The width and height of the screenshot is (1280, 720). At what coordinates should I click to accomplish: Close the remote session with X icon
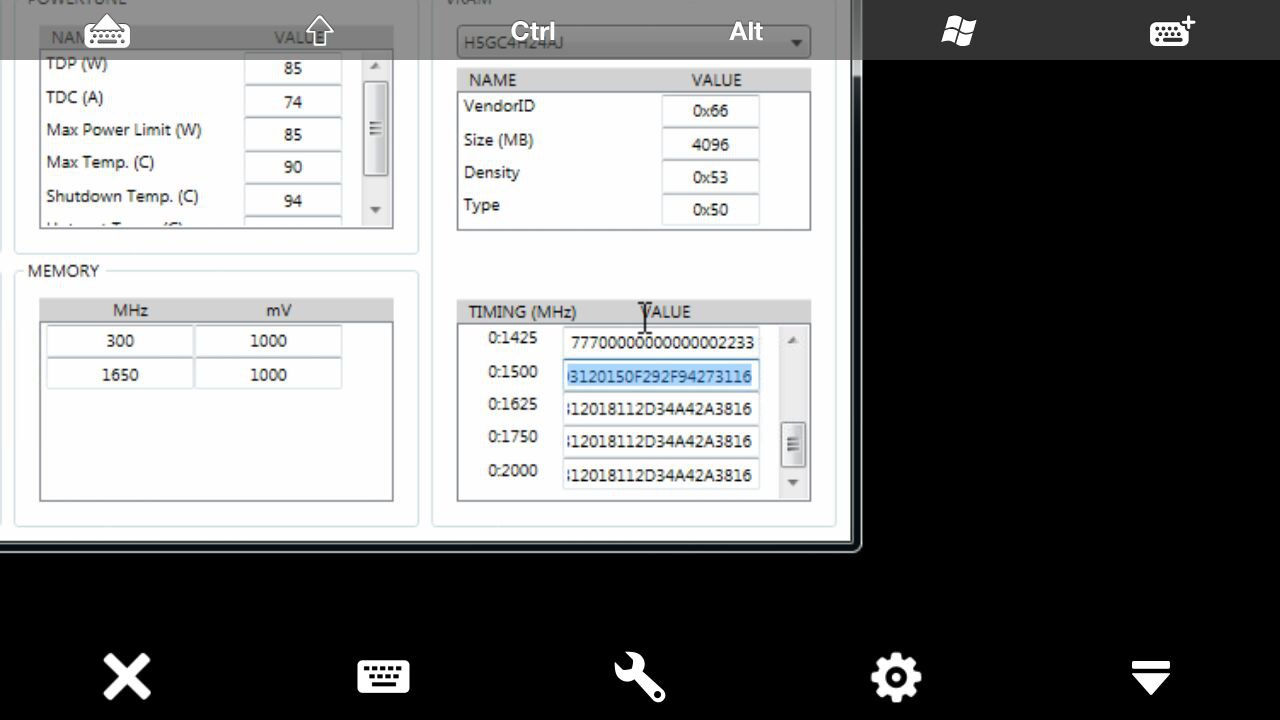[x=127, y=677]
